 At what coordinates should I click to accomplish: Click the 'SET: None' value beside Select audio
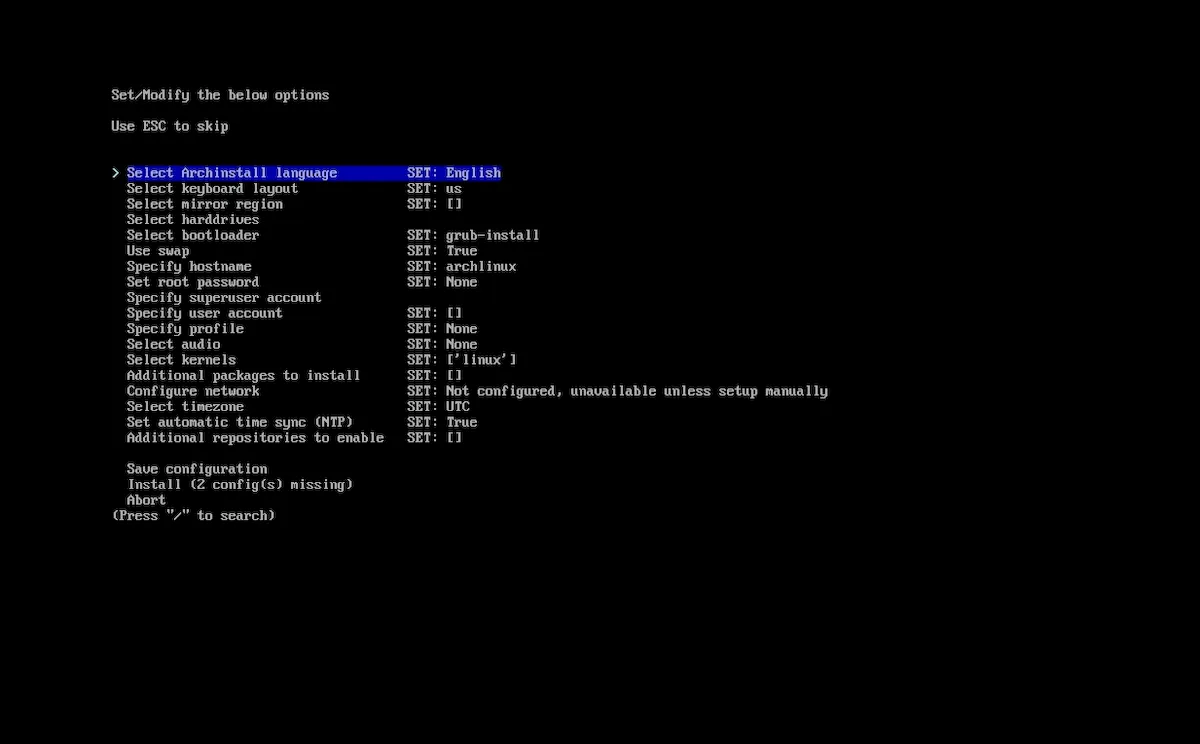click(x=443, y=344)
